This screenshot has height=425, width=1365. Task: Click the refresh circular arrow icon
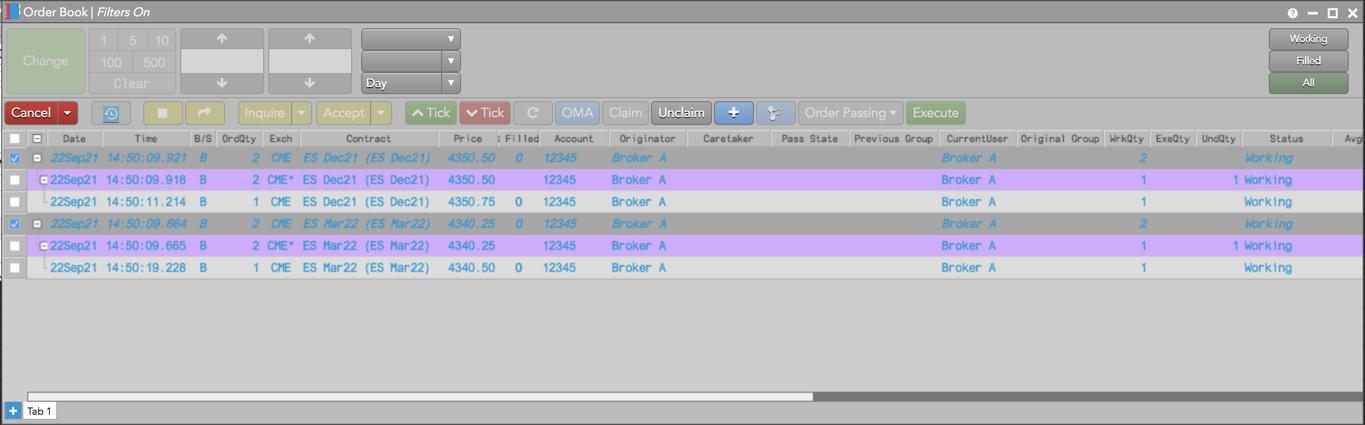pos(533,113)
